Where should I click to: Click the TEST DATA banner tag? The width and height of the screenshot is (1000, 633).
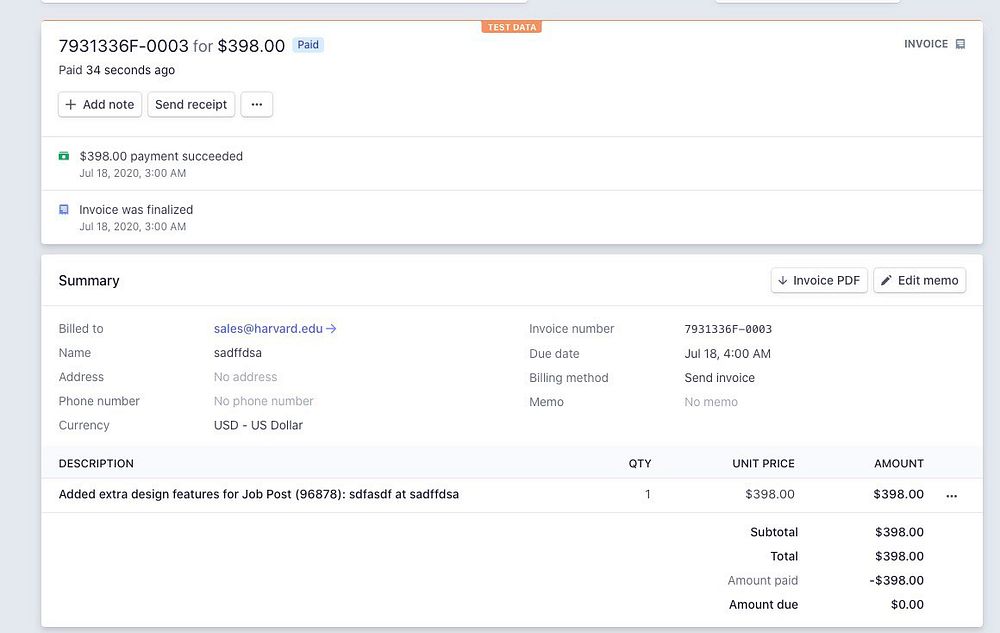click(511, 27)
